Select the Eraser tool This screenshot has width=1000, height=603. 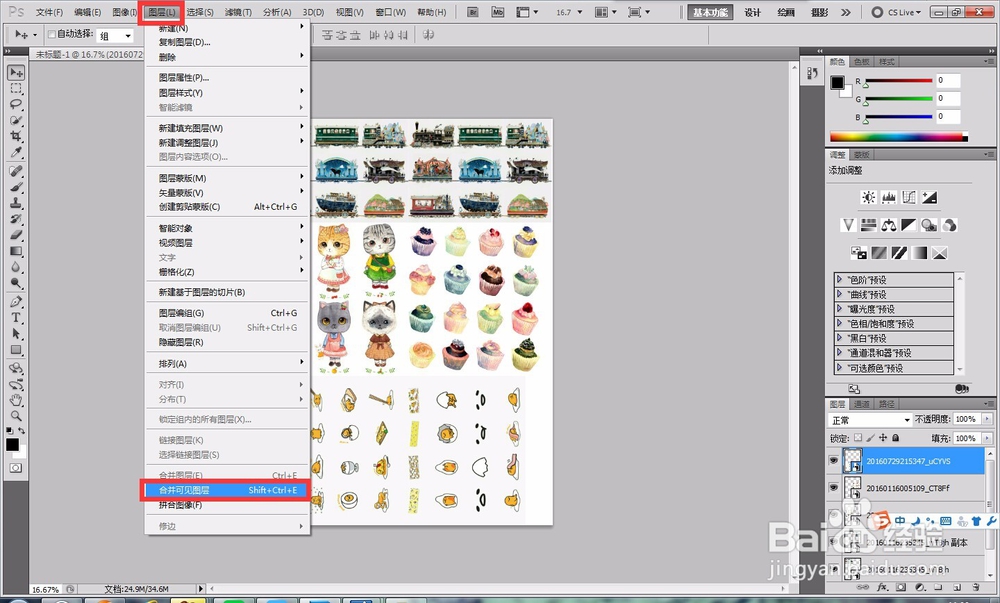point(16,235)
